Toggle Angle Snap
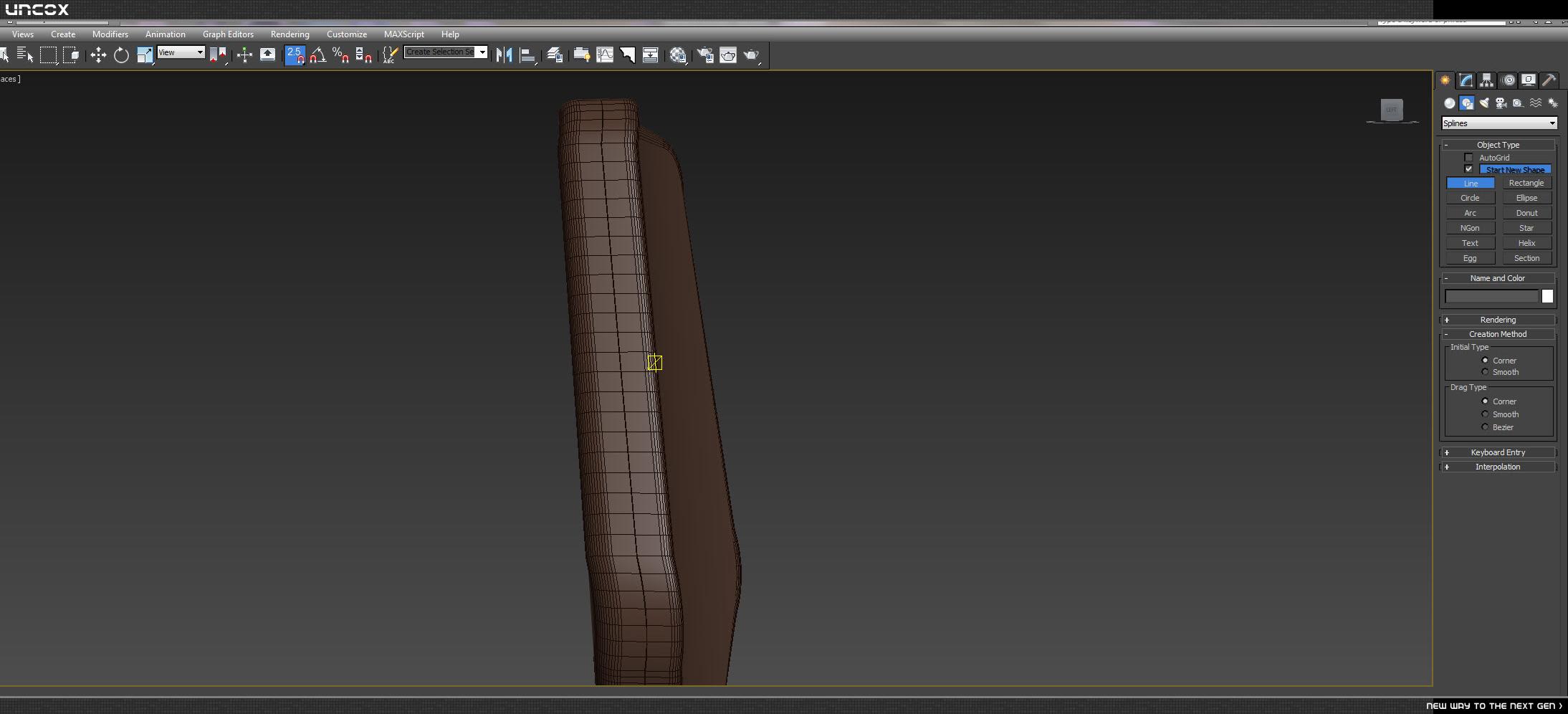Viewport: 1568px width, 714px height. (318, 55)
